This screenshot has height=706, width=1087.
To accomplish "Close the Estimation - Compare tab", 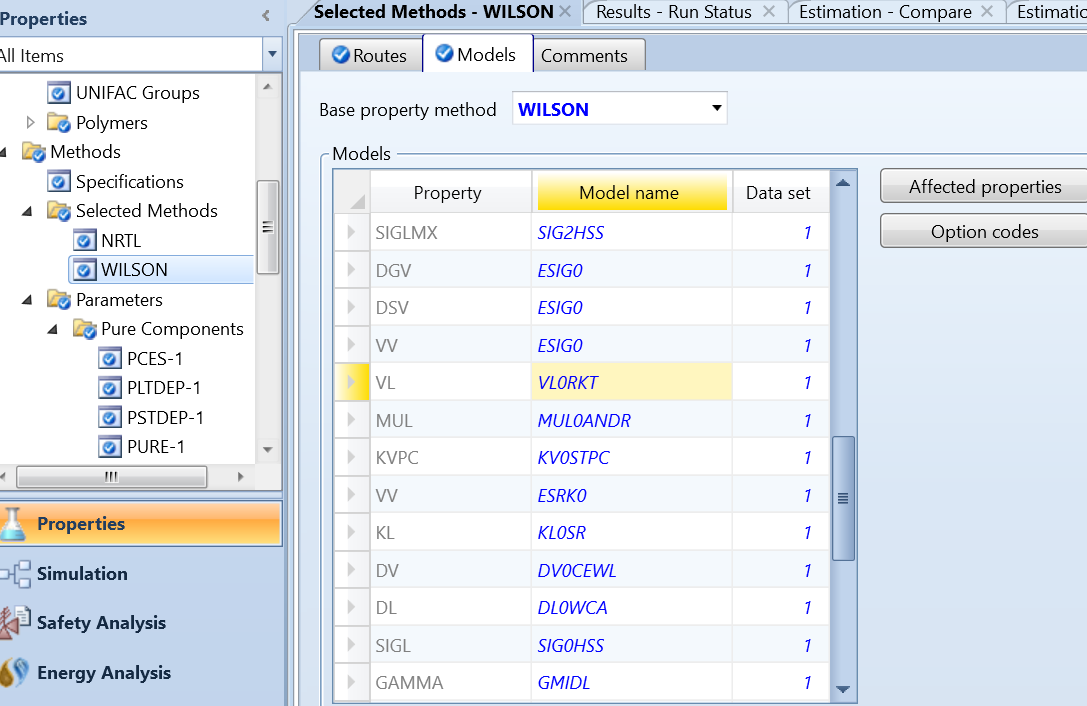I will pyautogui.click(x=987, y=12).
